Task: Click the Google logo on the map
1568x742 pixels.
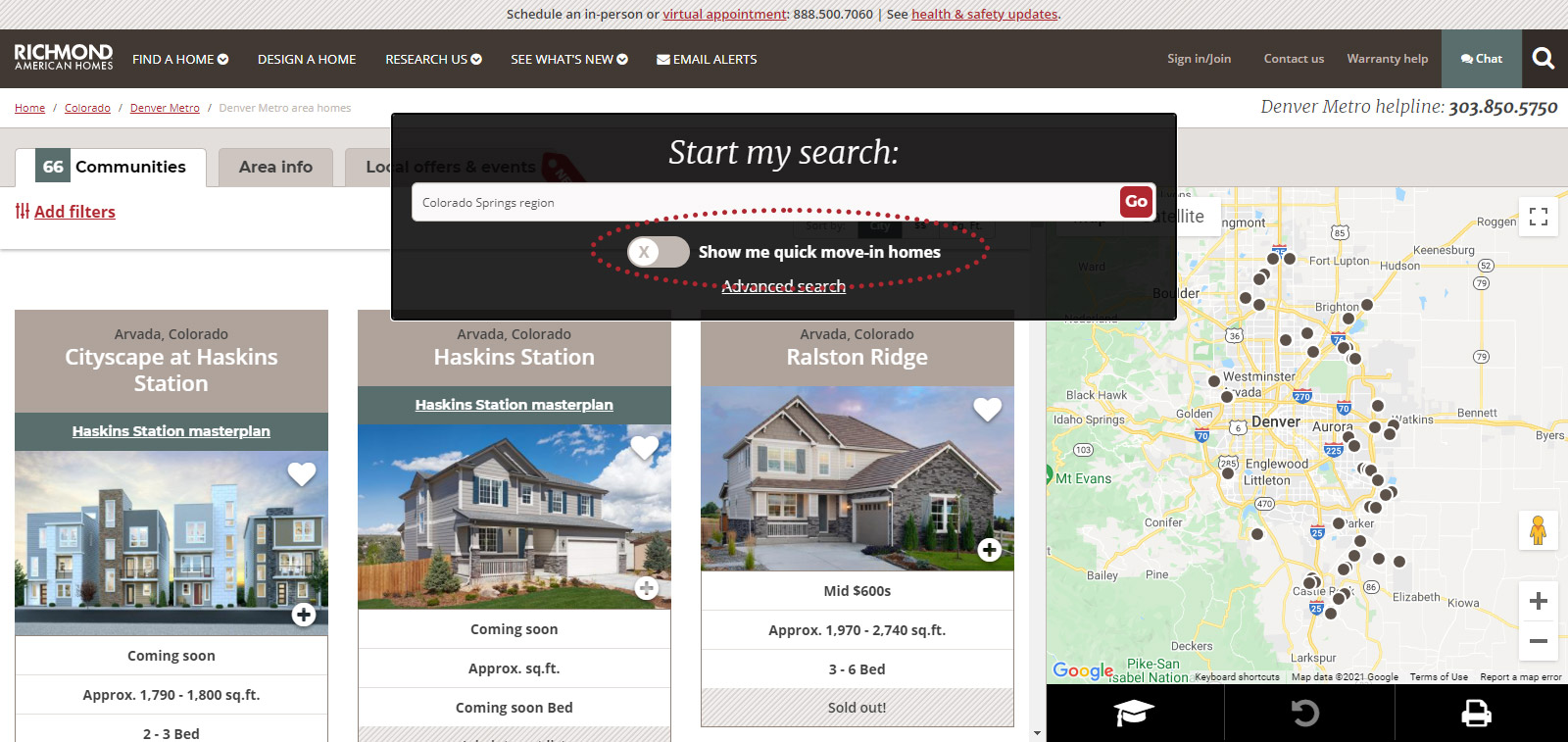Action: [1083, 670]
